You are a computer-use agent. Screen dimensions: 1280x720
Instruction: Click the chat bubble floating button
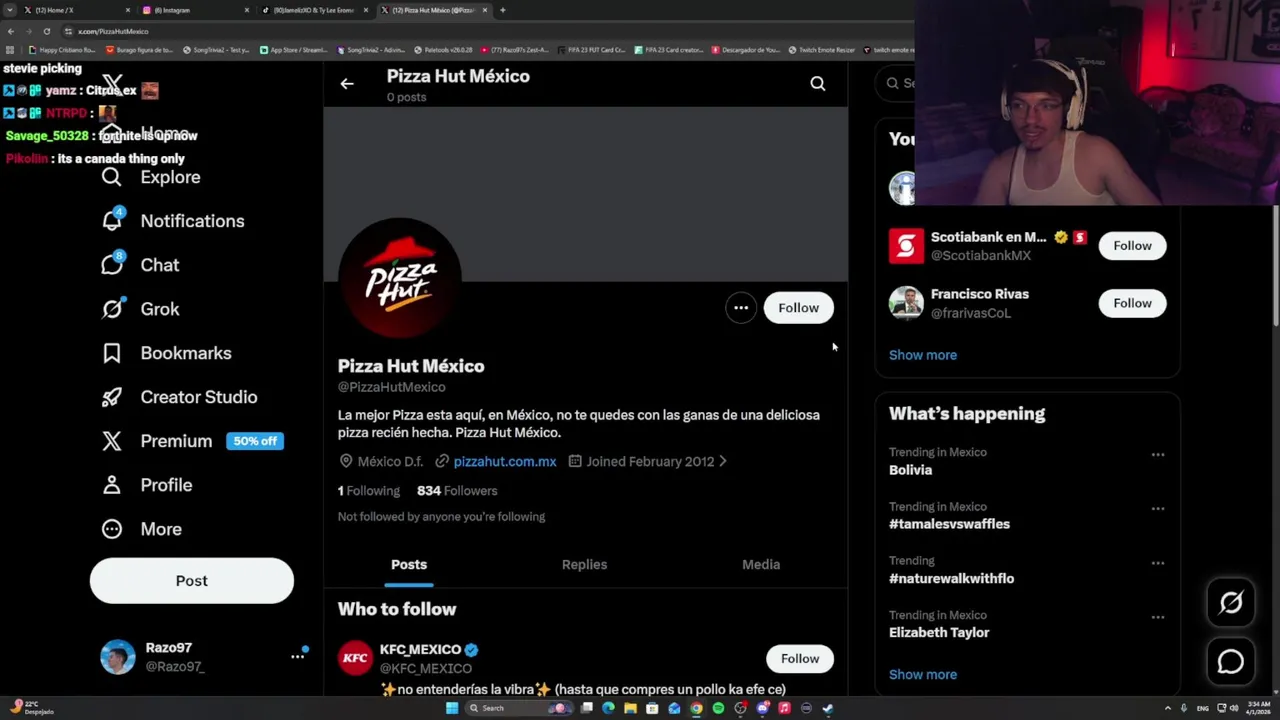pos(1231,661)
